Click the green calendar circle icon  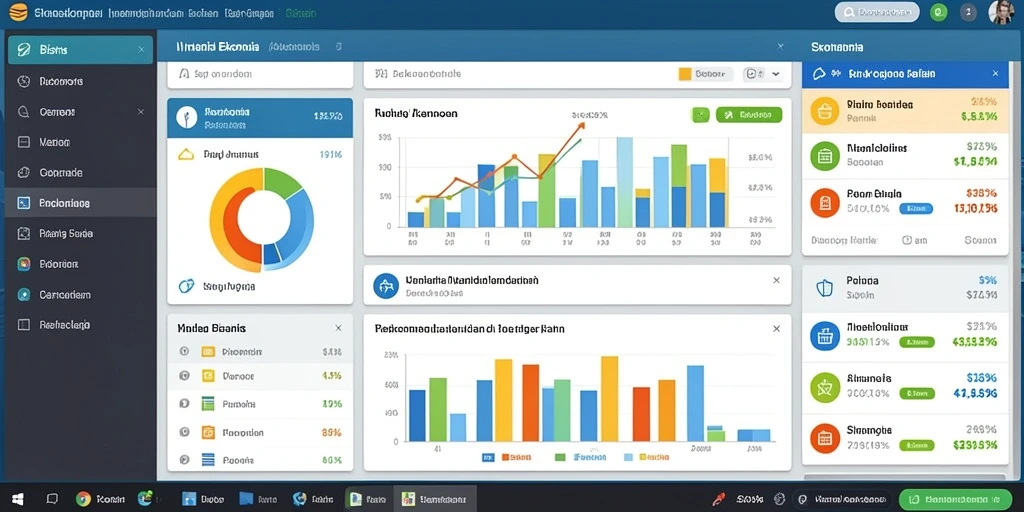point(824,156)
